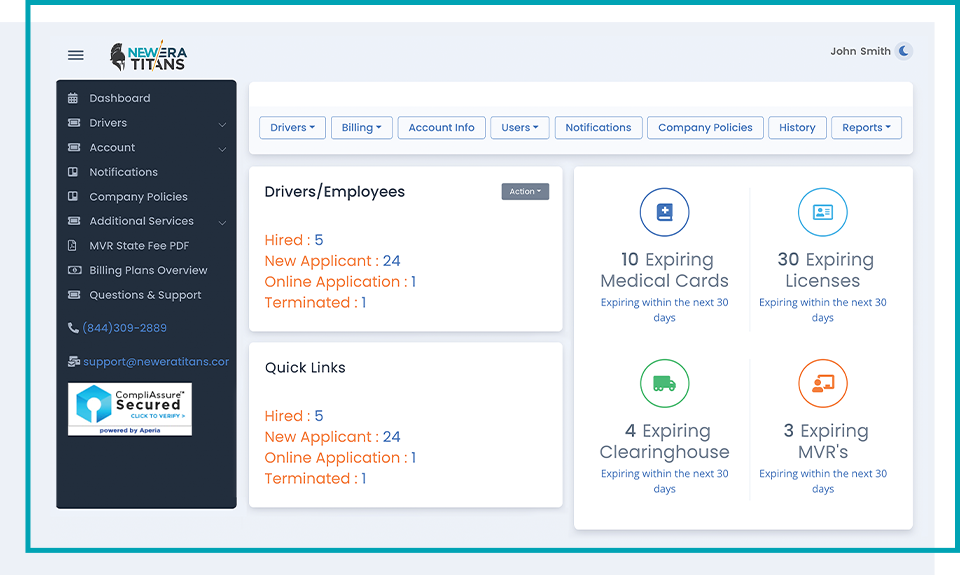960x575 pixels.
Task: Select Drivers in the sidebar menu
Action: pyautogui.click(x=108, y=122)
